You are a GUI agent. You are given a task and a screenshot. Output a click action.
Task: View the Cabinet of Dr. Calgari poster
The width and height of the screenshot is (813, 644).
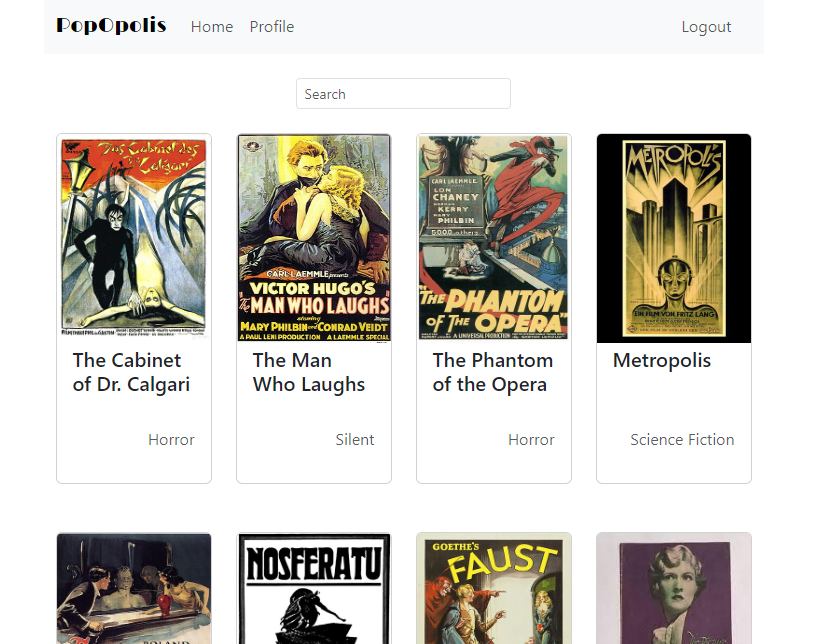pyautogui.click(x=133, y=237)
